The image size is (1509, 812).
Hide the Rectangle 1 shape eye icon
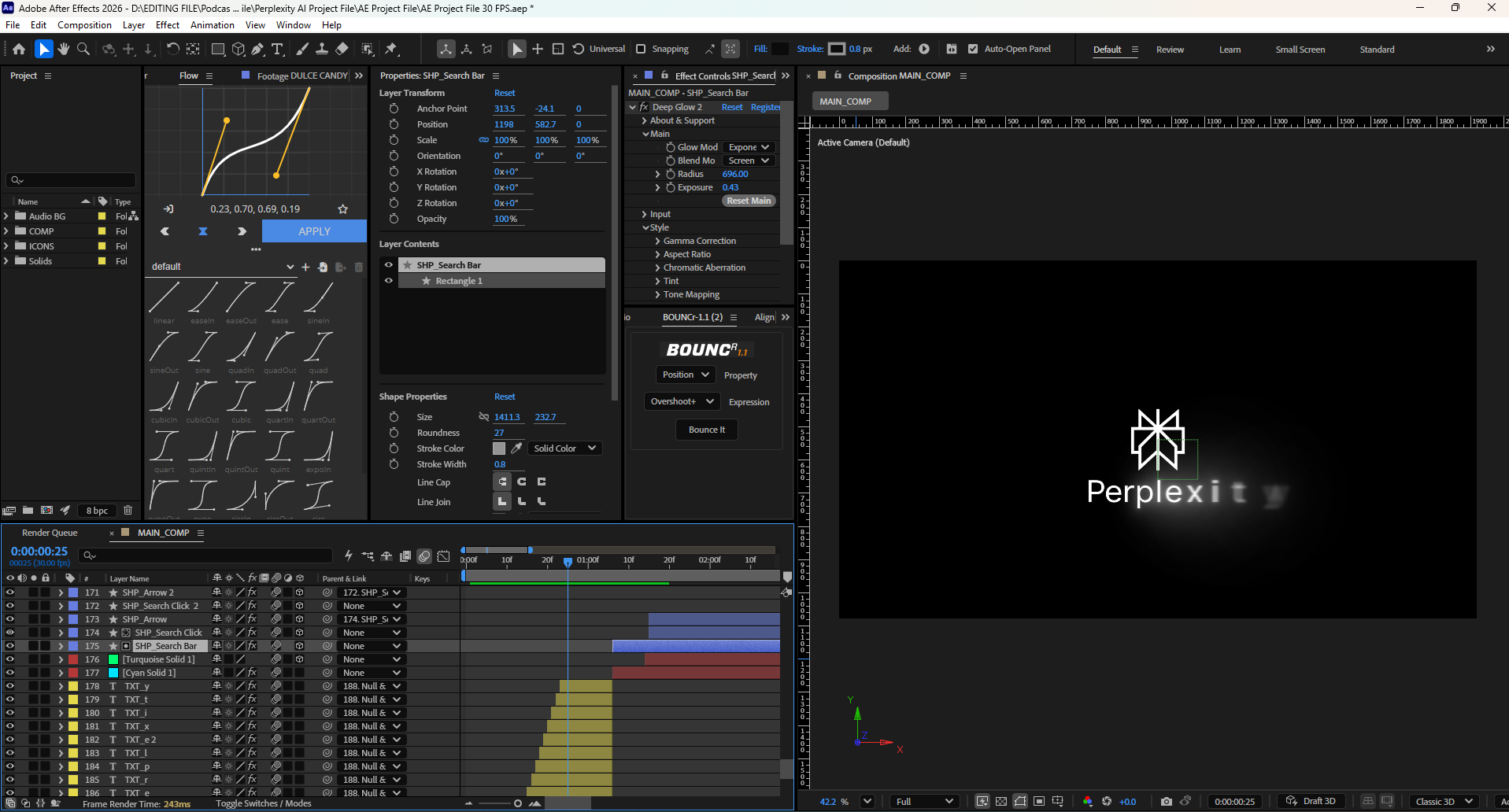[388, 281]
